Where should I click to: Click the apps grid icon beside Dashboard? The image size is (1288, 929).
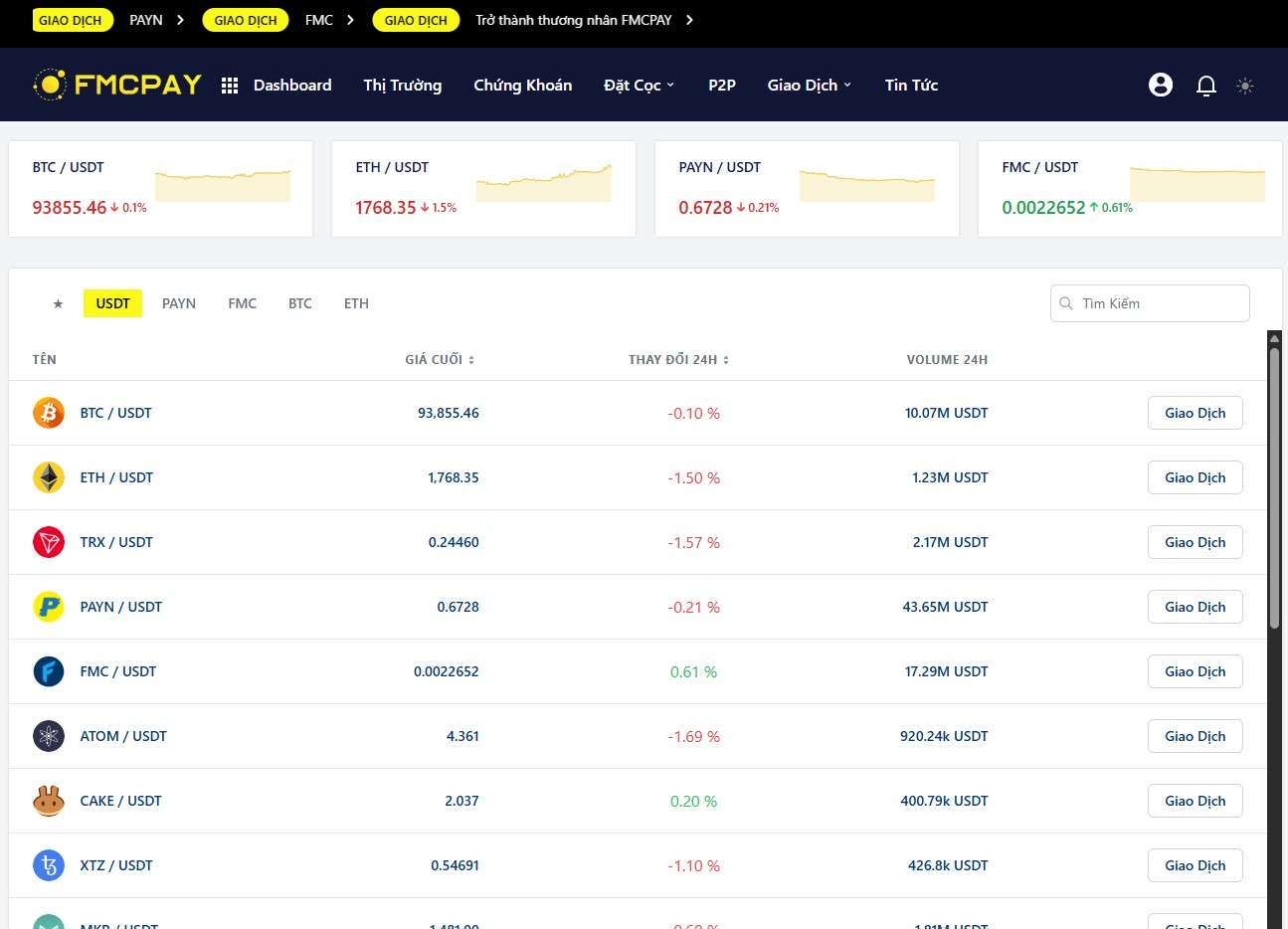coord(230,86)
